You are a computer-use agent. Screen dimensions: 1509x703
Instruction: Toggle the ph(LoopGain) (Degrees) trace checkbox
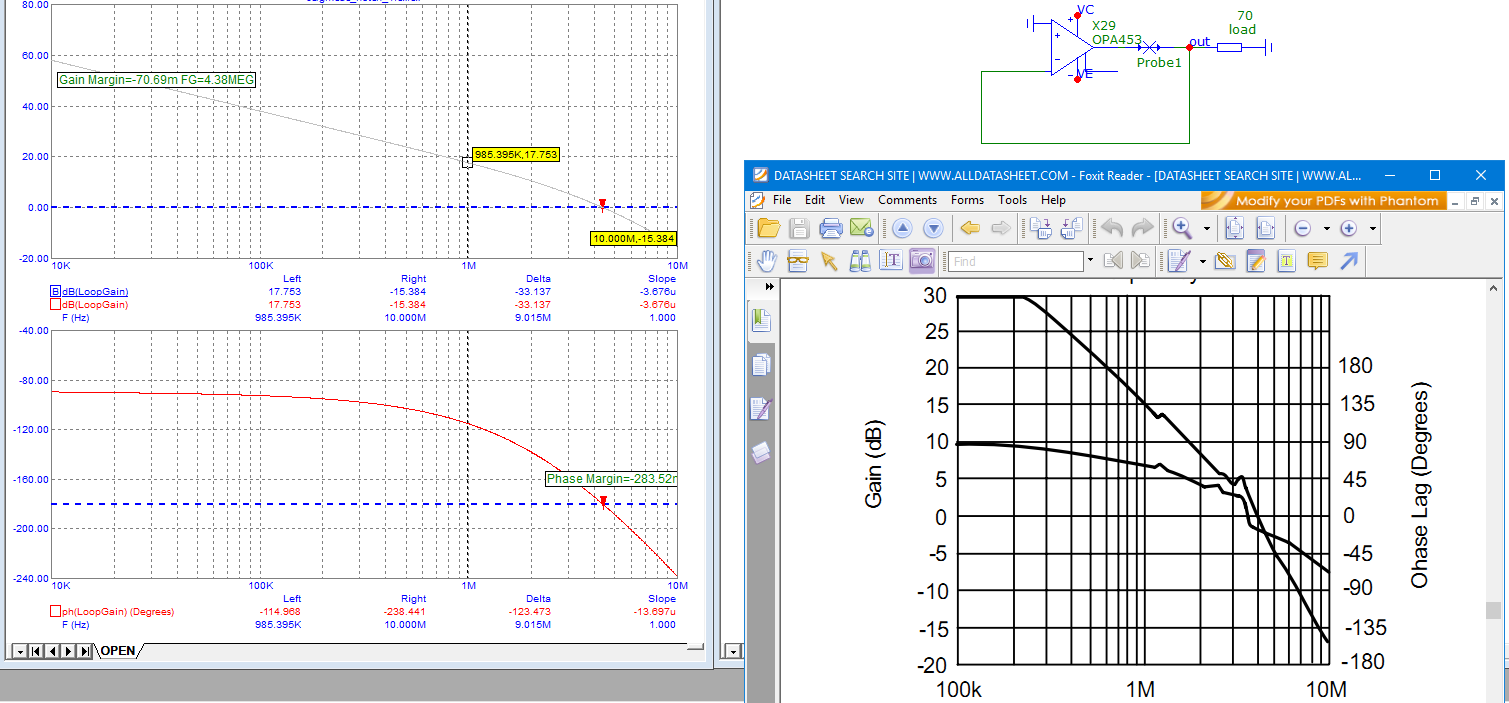[56, 611]
